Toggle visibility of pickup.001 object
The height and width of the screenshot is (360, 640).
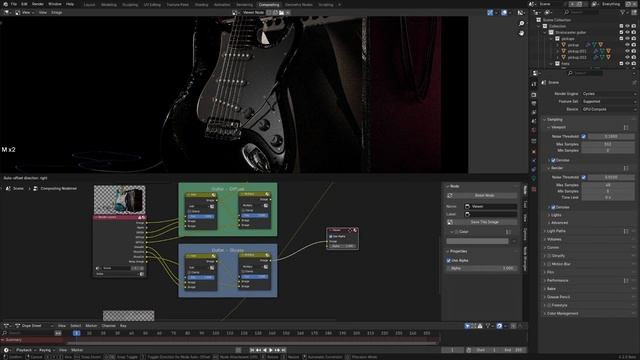627,51
